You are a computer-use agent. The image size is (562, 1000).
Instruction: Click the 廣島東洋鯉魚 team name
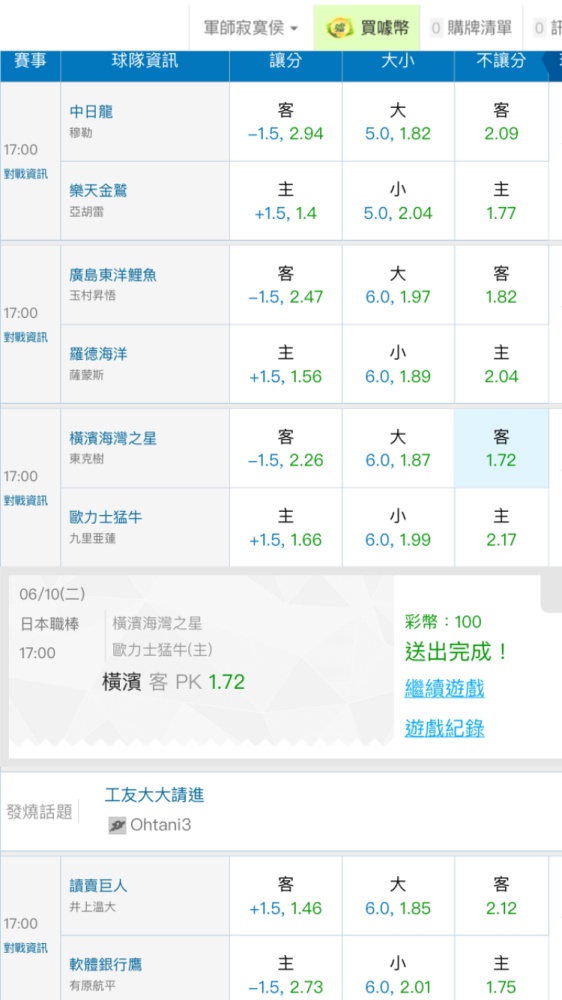coord(113,276)
